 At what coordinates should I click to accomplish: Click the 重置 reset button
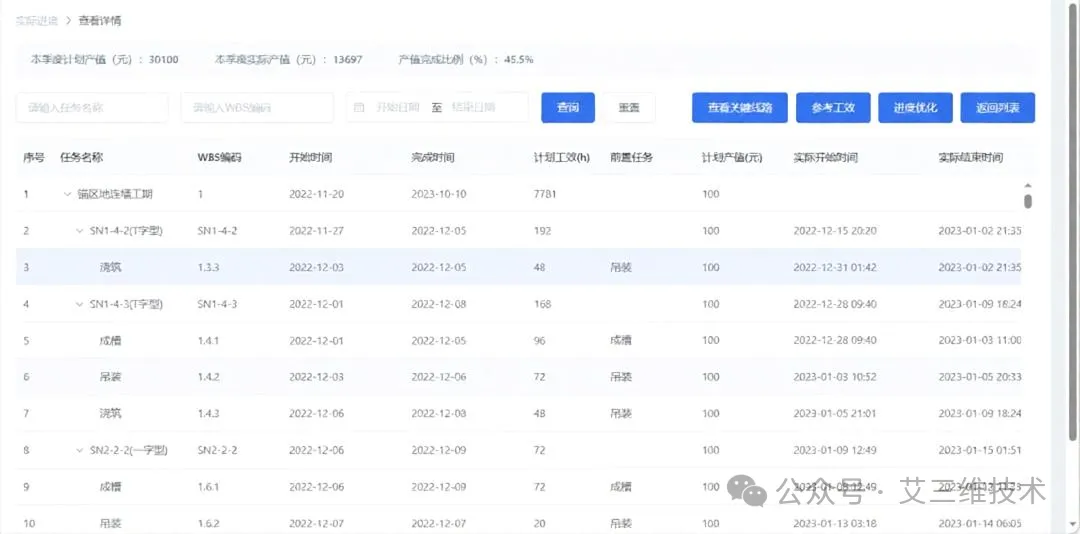[x=629, y=107]
